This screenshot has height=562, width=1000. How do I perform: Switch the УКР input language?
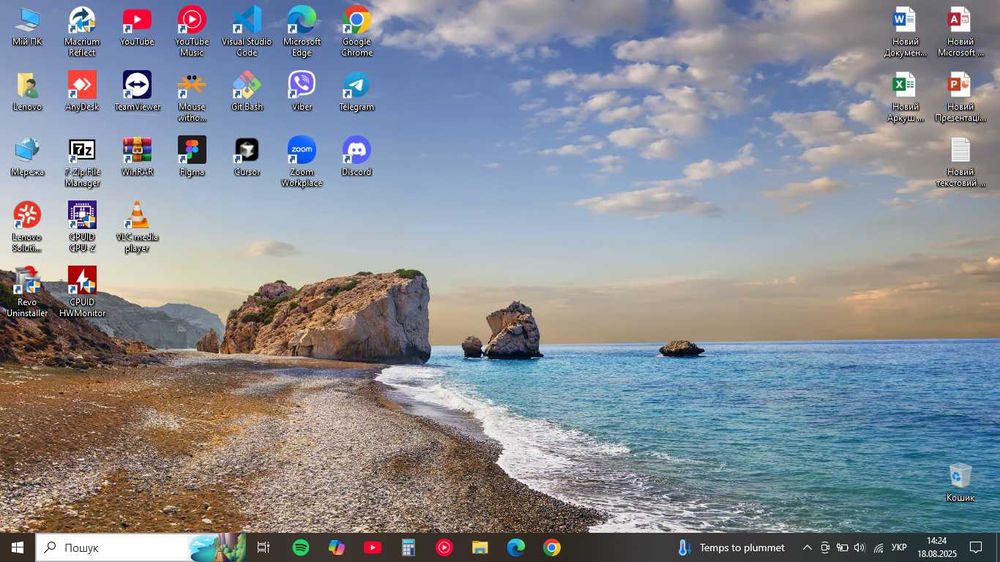pyautogui.click(x=899, y=547)
